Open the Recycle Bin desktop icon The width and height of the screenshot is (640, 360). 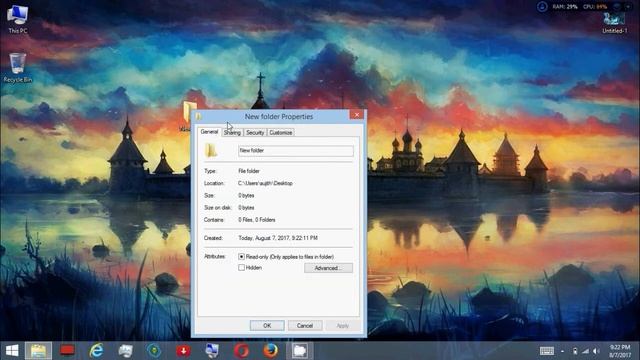click(18, 68)
